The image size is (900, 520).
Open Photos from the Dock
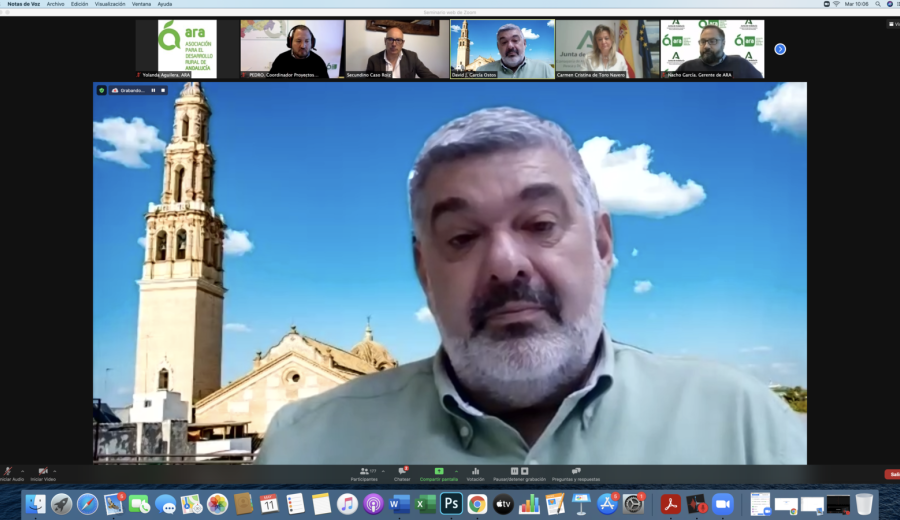tap(218, 505)
